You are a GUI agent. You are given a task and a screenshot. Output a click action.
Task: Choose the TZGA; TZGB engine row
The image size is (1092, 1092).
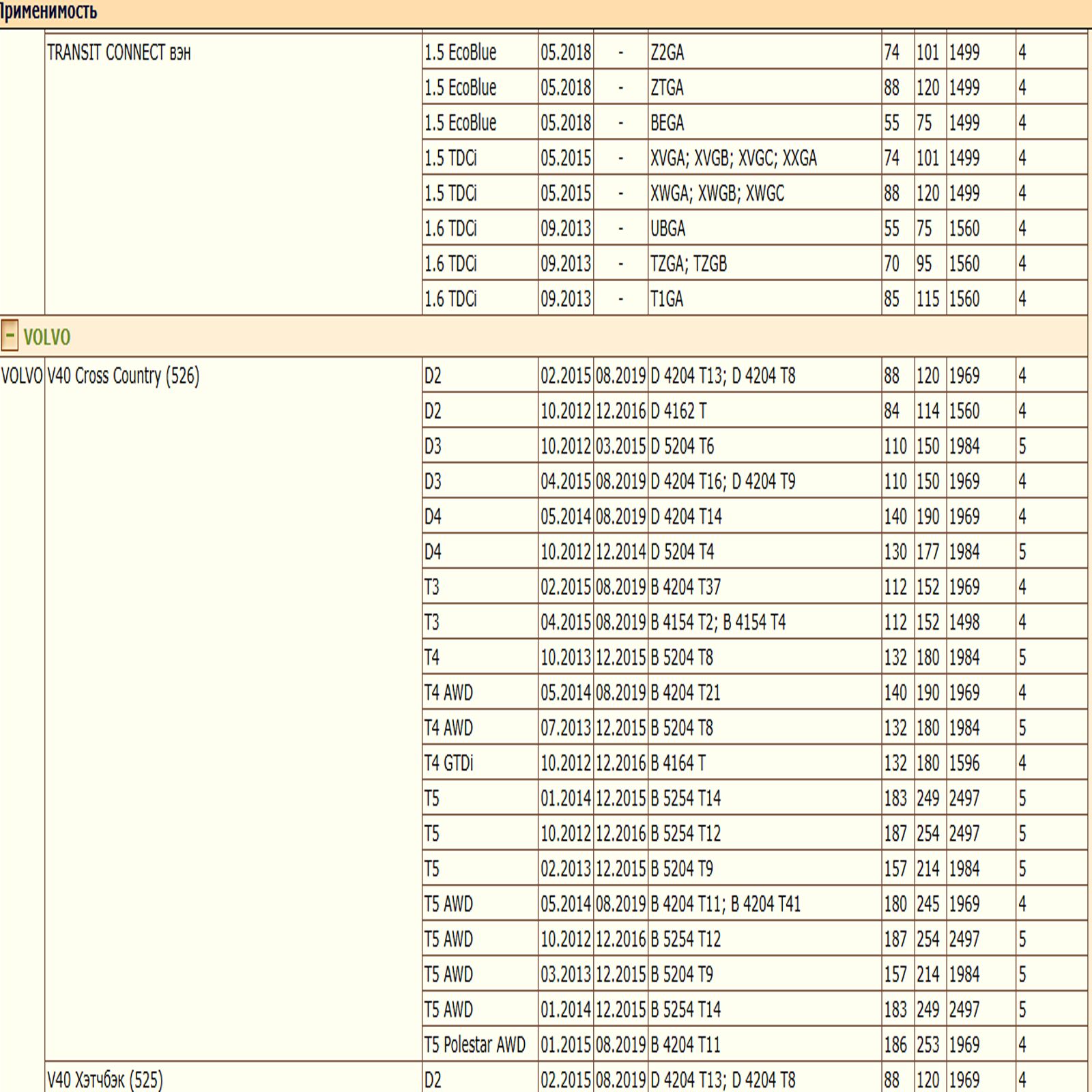point(688,264)
